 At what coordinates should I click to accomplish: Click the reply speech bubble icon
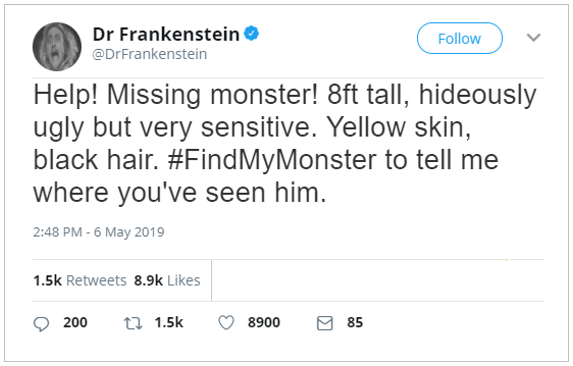[x=41, y=324]
